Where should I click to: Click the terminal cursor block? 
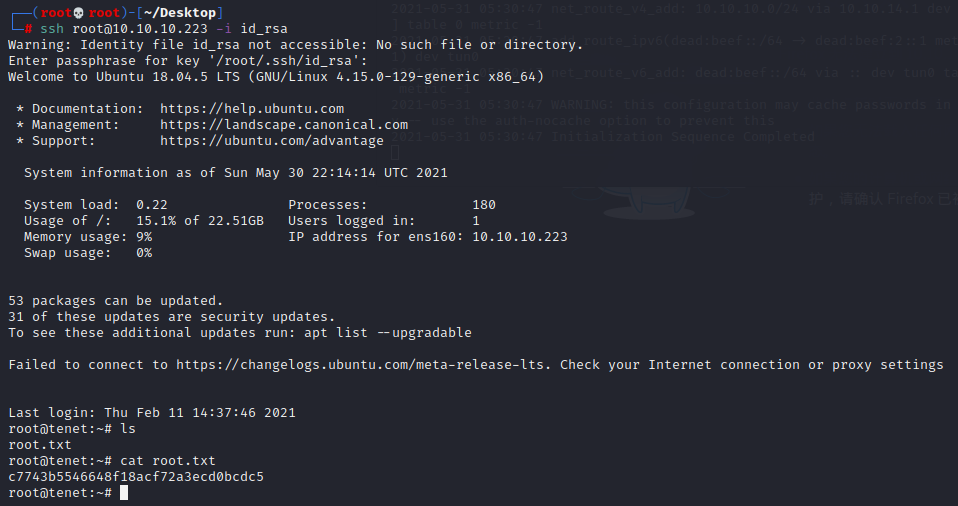(x=124, y=493)
